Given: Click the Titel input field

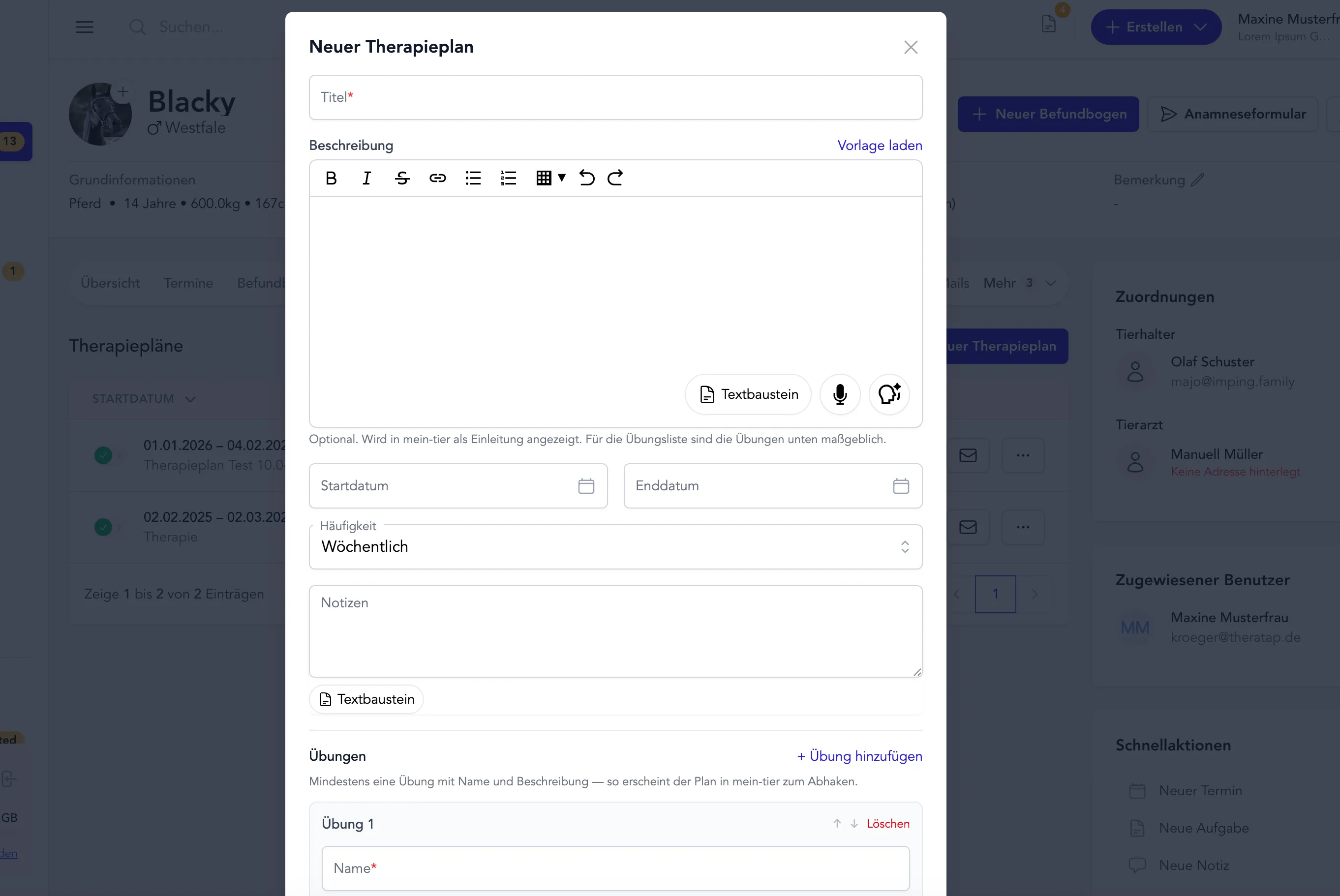Looking at the screenshot, I should [615, 97].
